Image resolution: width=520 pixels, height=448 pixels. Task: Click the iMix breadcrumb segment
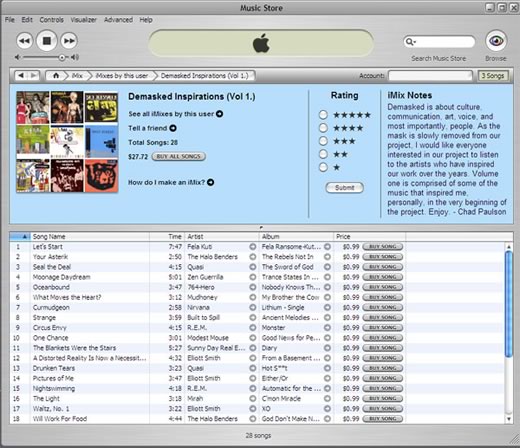(x=77, y=76)
